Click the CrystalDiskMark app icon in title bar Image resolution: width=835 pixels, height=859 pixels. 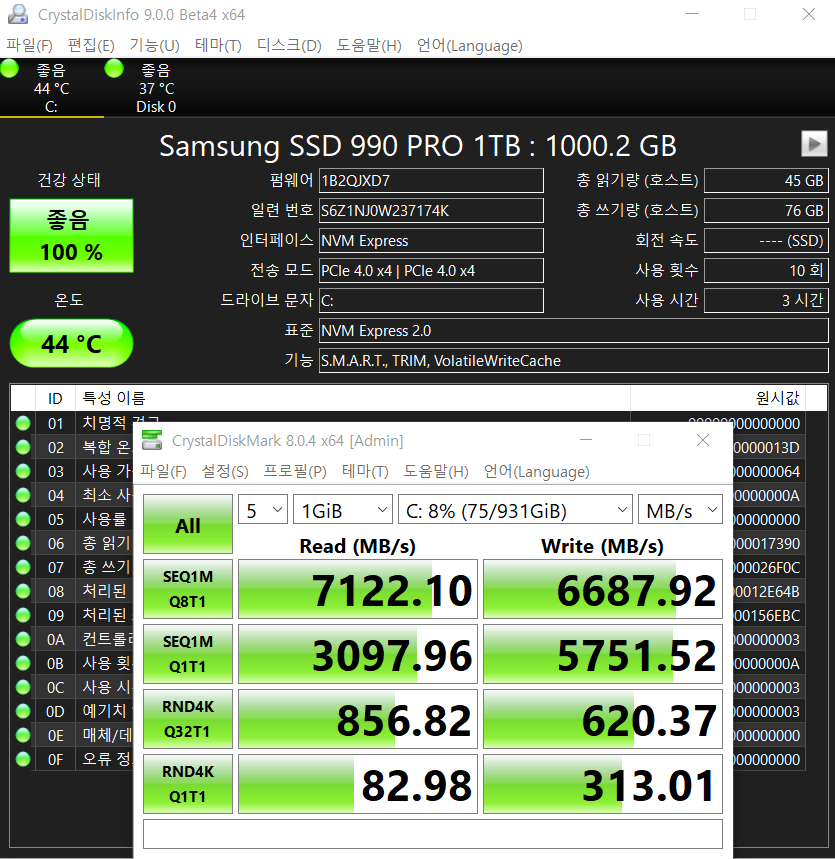coord(152,440)
